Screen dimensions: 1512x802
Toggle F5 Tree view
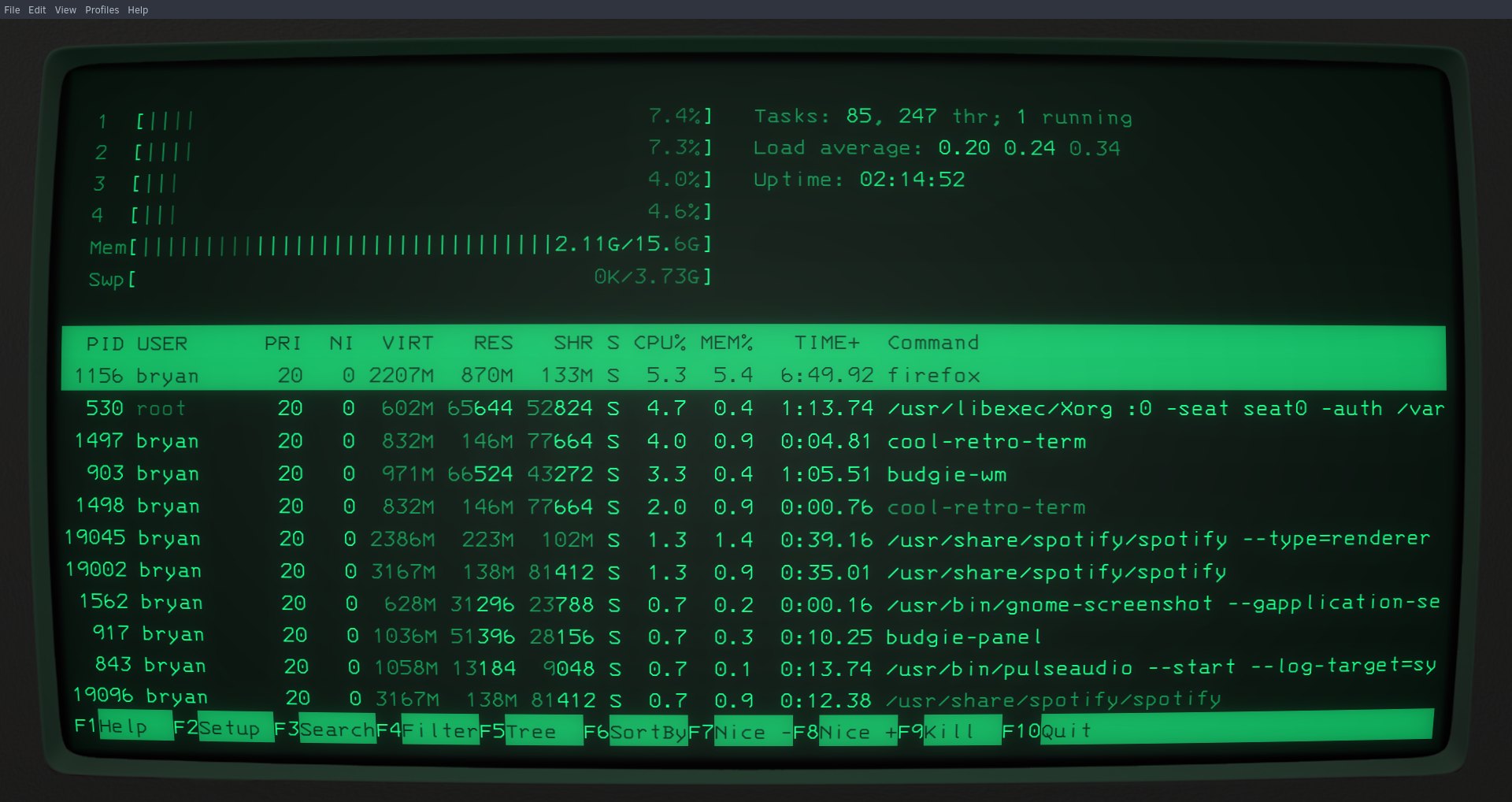pyautogui.click(x=531, y=731)
